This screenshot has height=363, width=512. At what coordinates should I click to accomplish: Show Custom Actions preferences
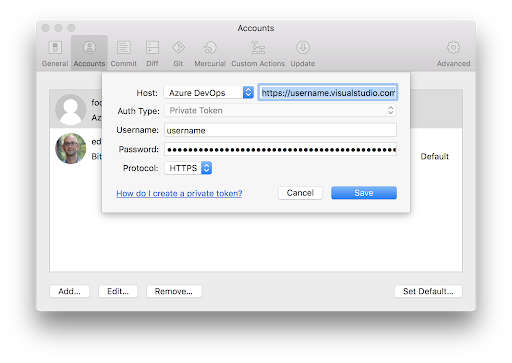tap(258, 53)
